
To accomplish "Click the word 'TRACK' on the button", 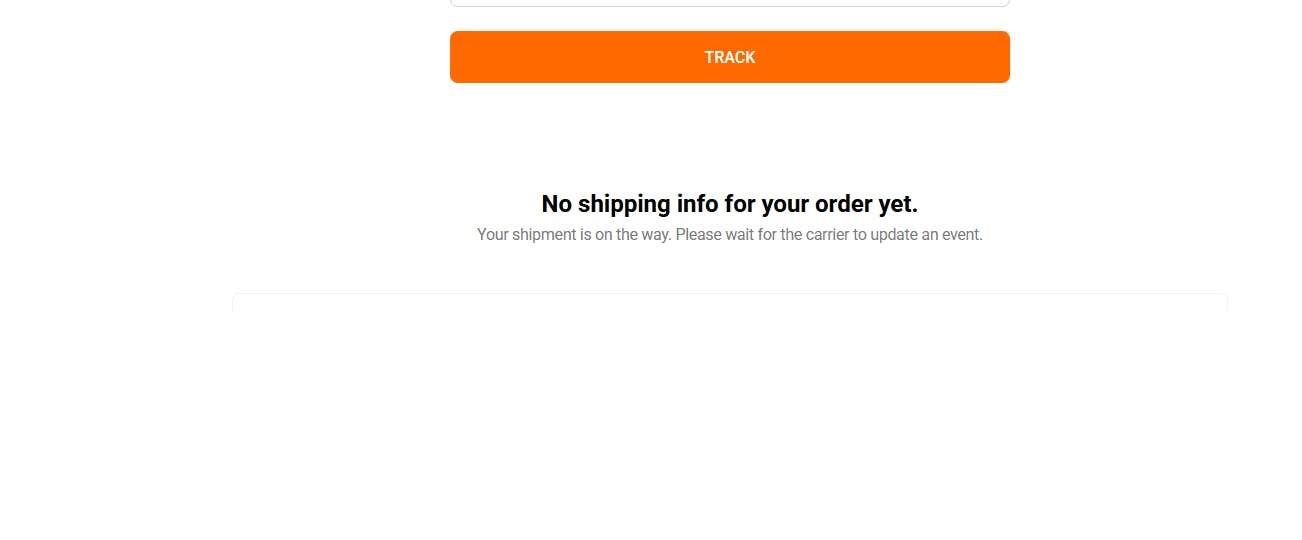I will coord(730,57).
